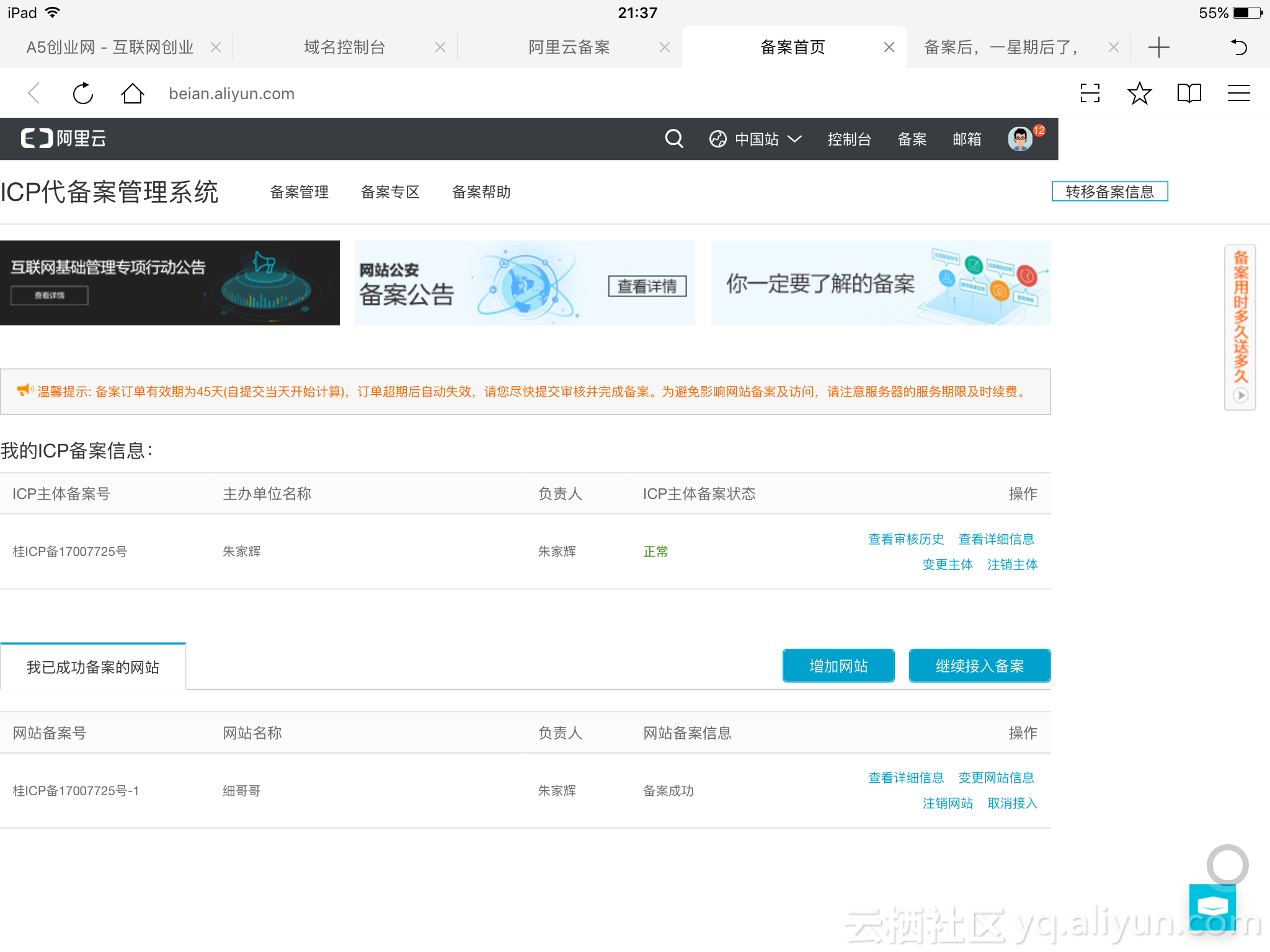Open the 互联网基础管理专项行动公告 banner
Screen dimensions: 1270x952
[x=170, y=283]
